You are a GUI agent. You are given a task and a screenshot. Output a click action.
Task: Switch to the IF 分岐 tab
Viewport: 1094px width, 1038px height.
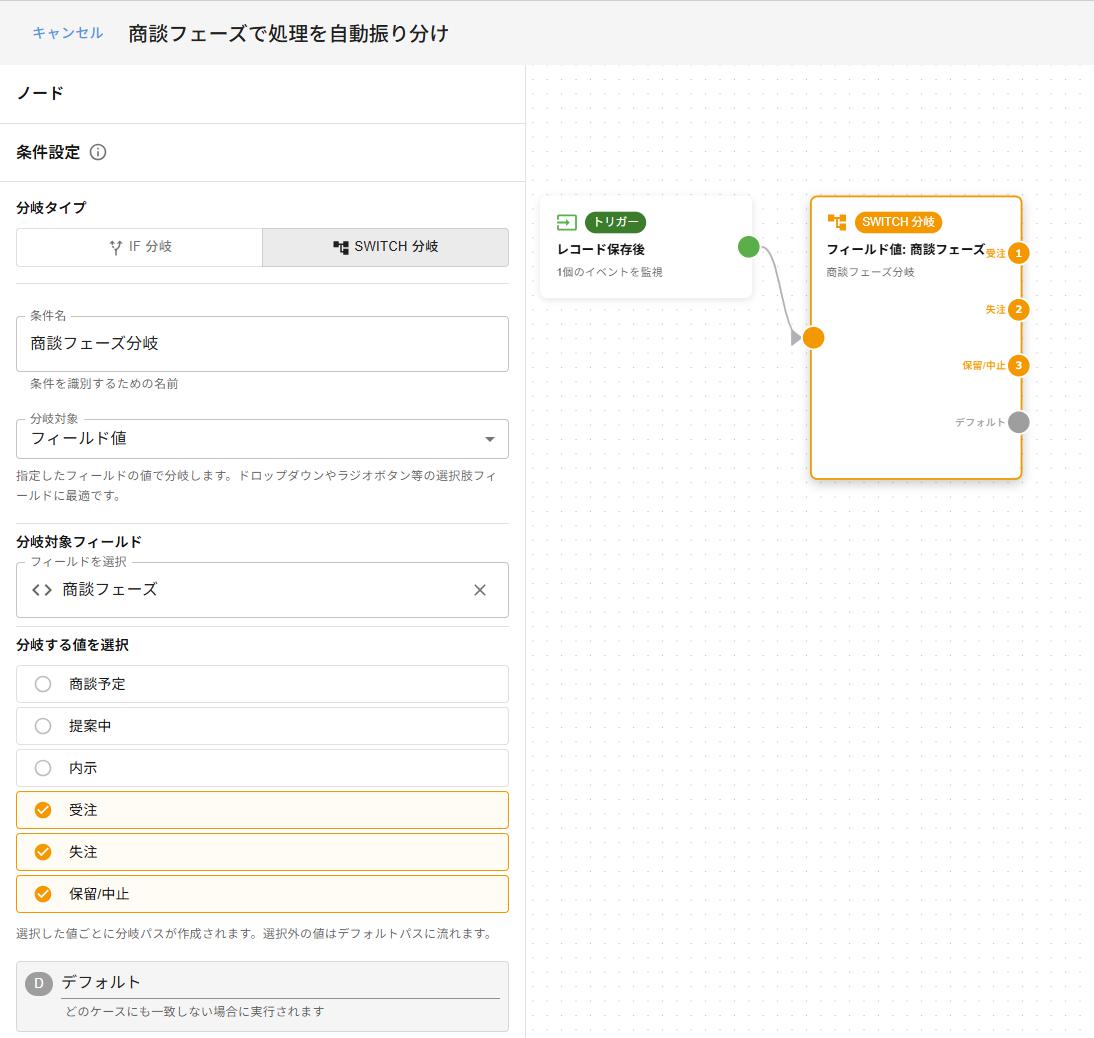(140, 247)
